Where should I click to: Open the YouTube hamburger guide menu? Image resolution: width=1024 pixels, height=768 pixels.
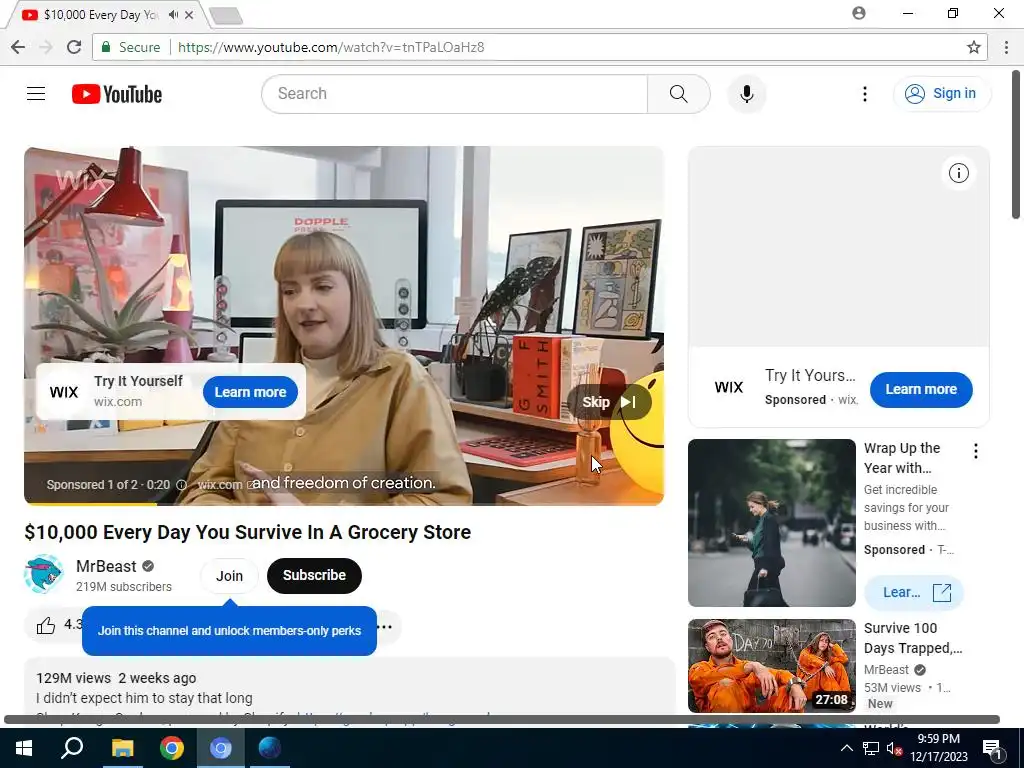[x=36, y=94]
